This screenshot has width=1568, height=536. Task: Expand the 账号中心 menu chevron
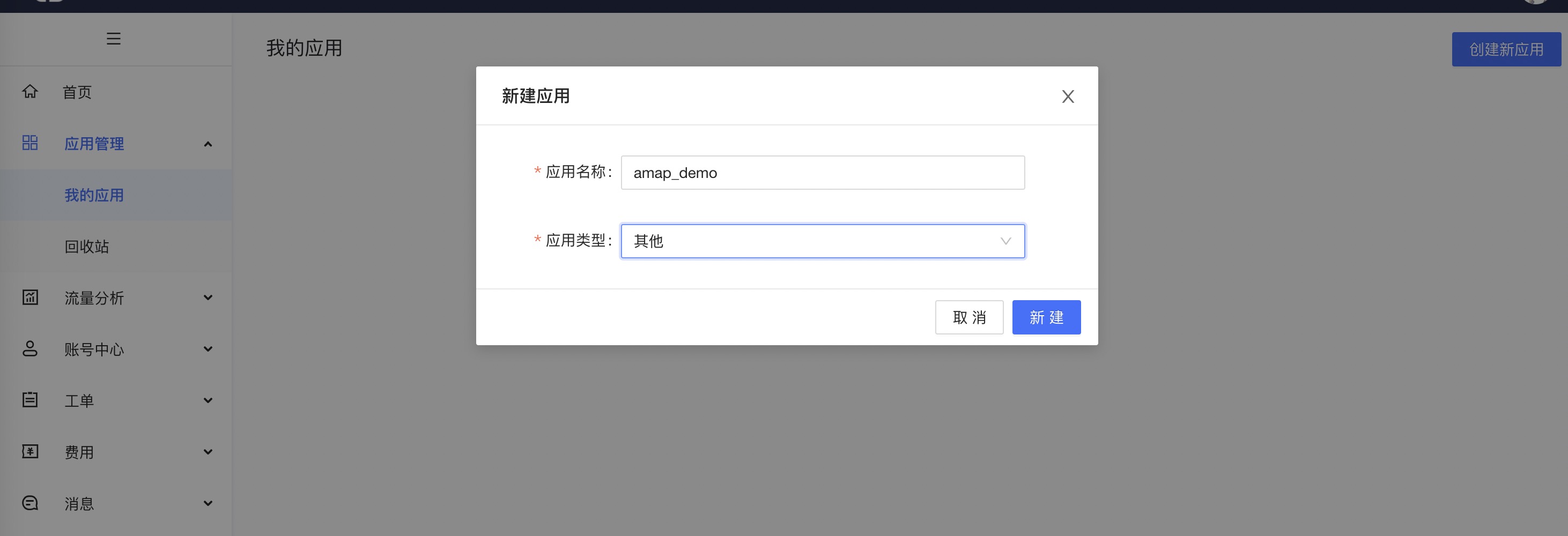click(208, 349)
